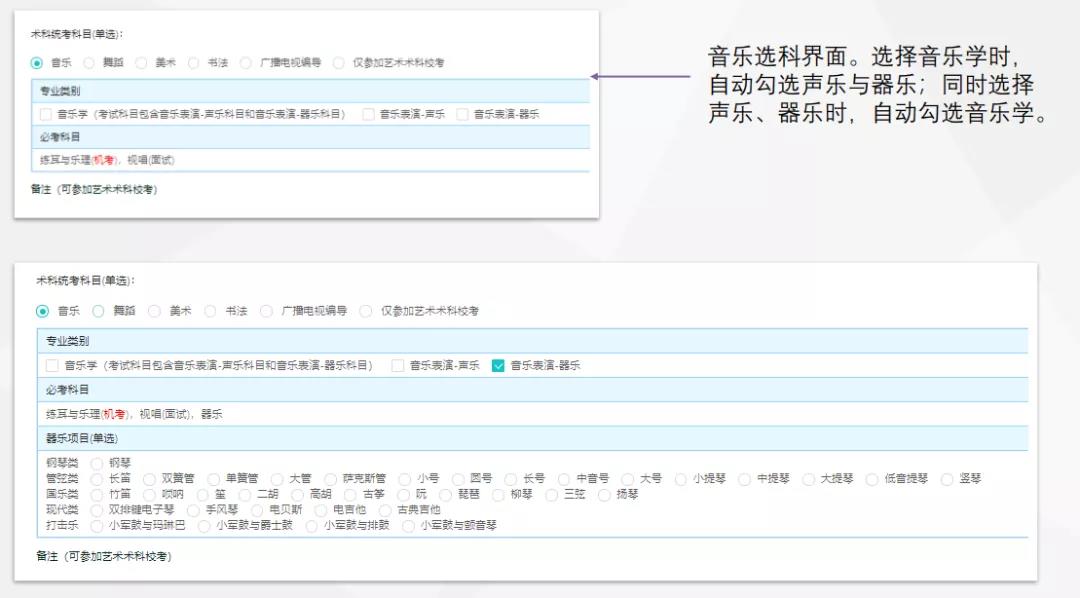Choose 古典吉他 instrument radio button

[384, 510]
